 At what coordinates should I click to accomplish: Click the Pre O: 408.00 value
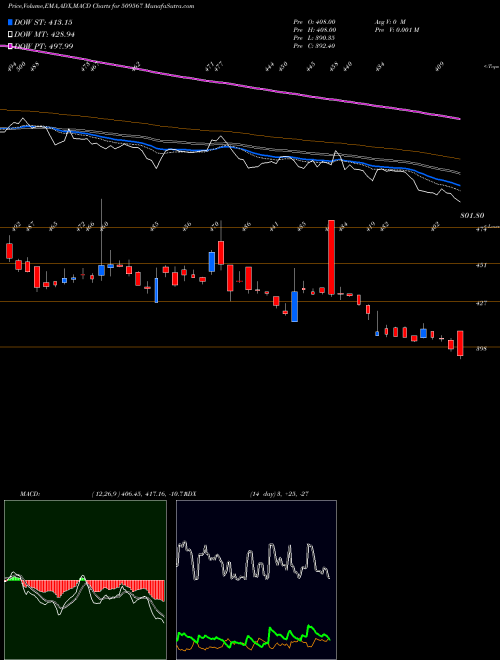(x=314, y=22)
